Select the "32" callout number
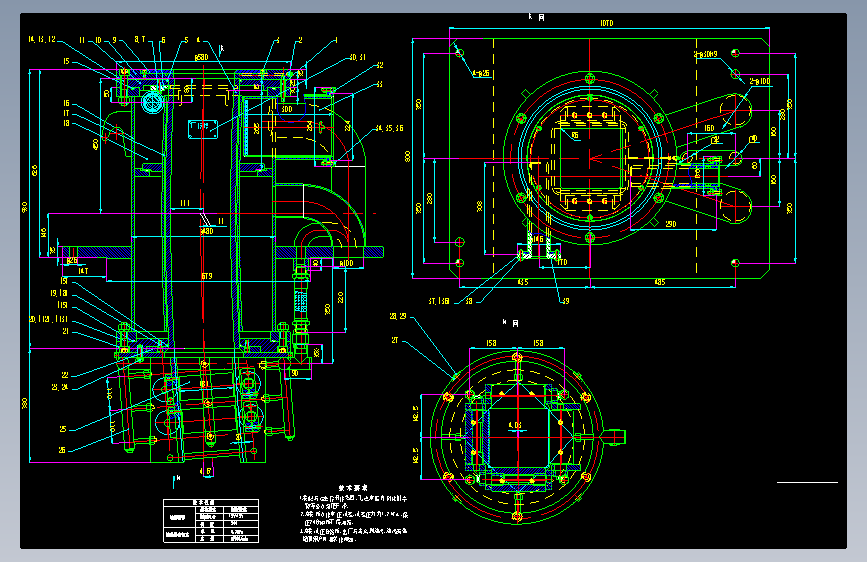 (380, 65)
